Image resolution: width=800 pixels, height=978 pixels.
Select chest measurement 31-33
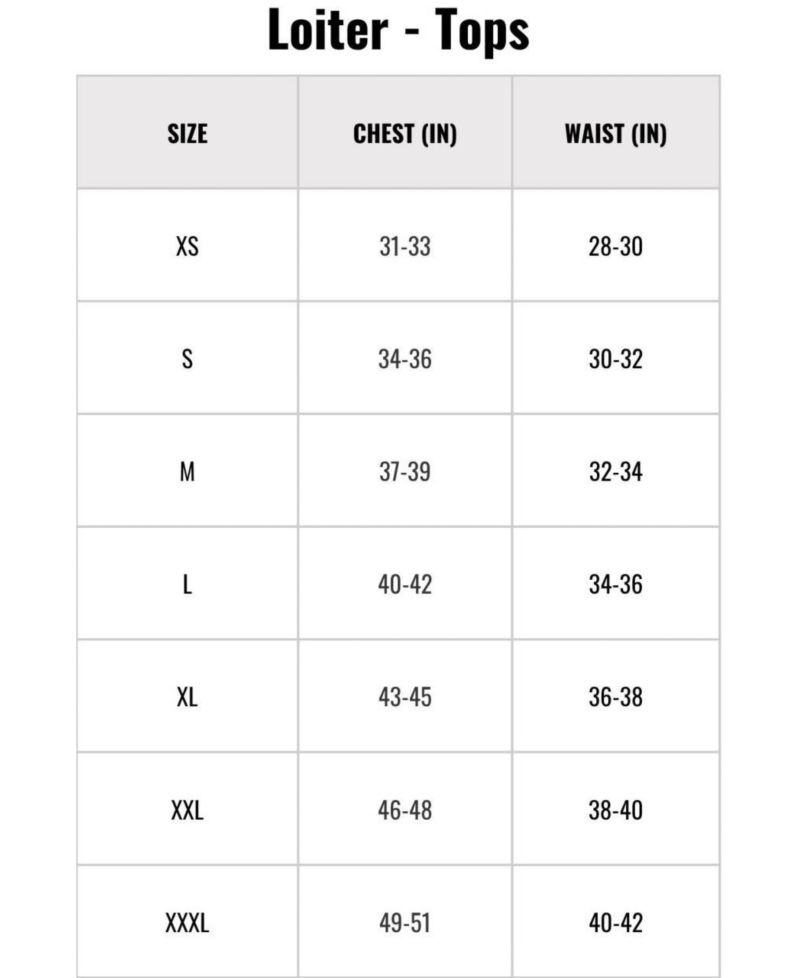405,246
